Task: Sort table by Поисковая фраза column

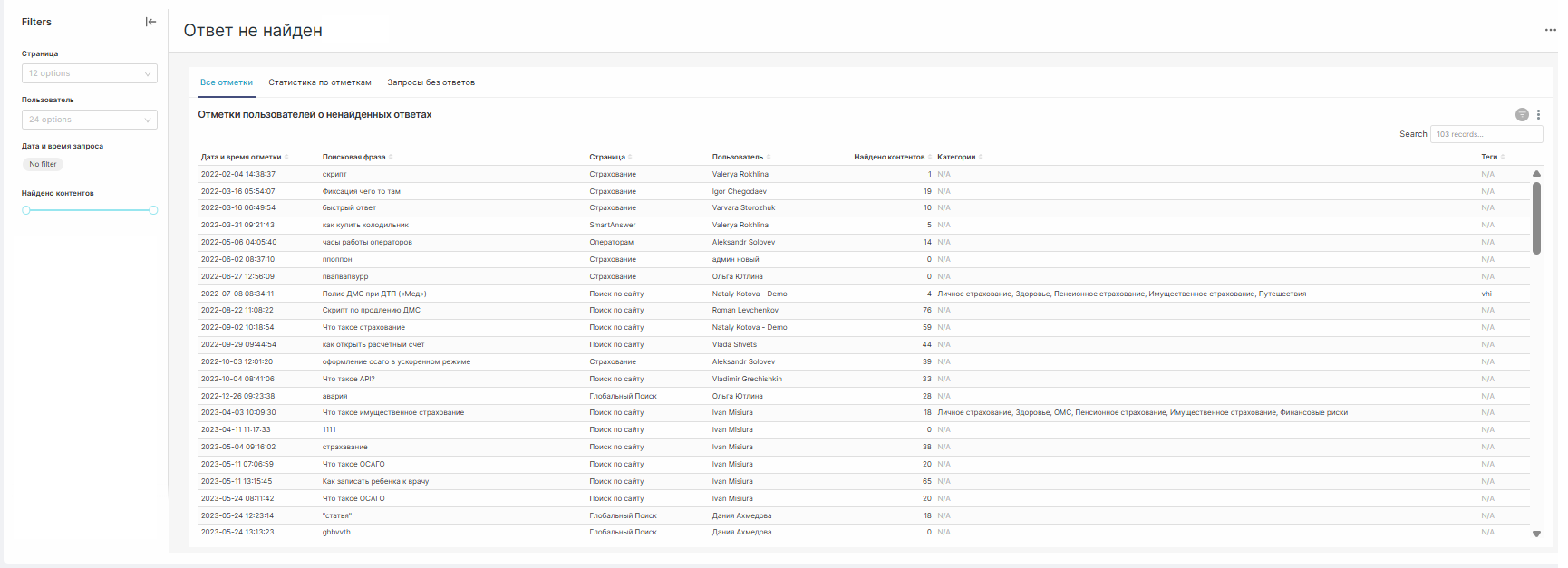Action: [x=354, y=157]
